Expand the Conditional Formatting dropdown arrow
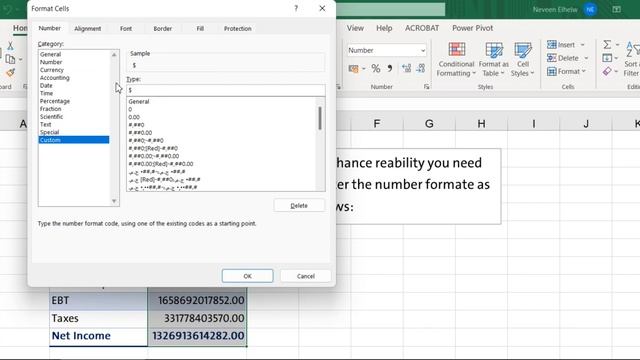 (474, 73)
